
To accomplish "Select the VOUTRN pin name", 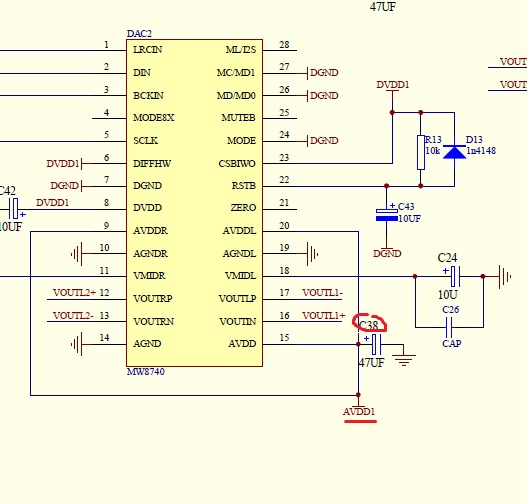I will 154,322.
